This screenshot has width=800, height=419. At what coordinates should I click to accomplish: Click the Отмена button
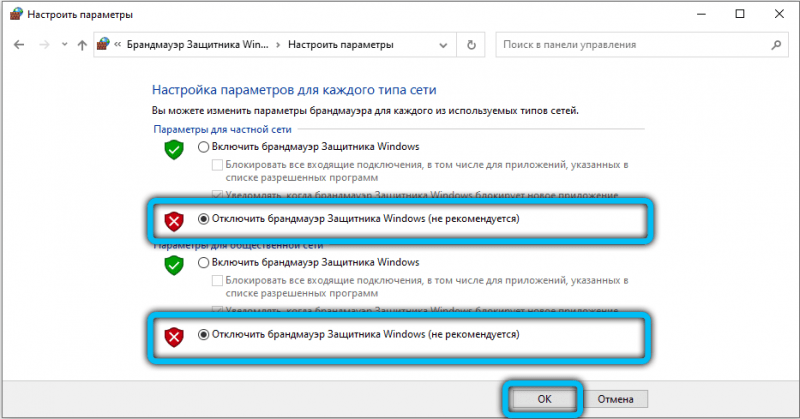[x=615, y=399]
